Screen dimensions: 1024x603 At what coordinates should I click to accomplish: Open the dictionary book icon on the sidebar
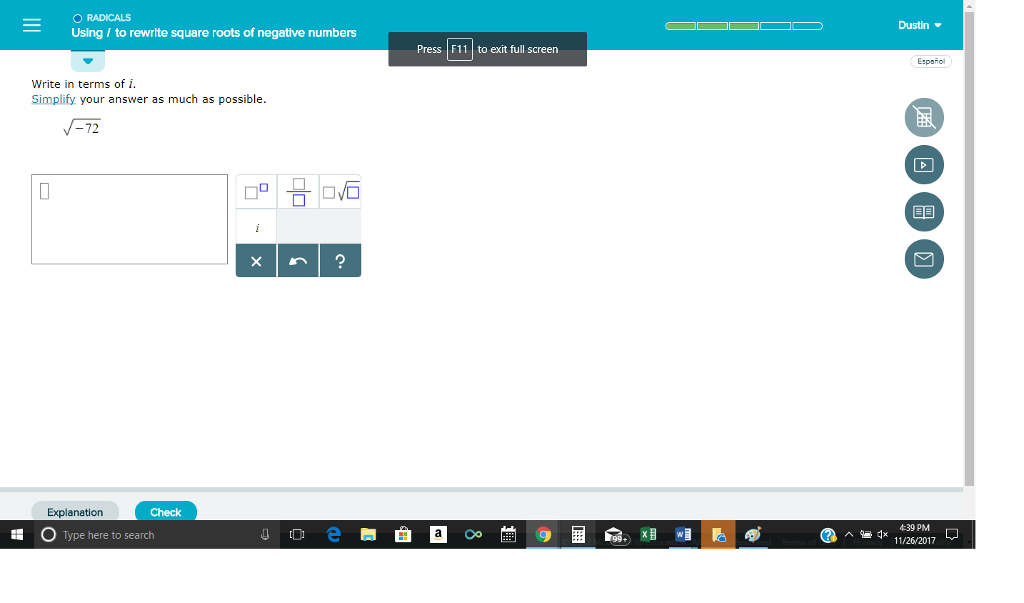click(x=923, y=211)
